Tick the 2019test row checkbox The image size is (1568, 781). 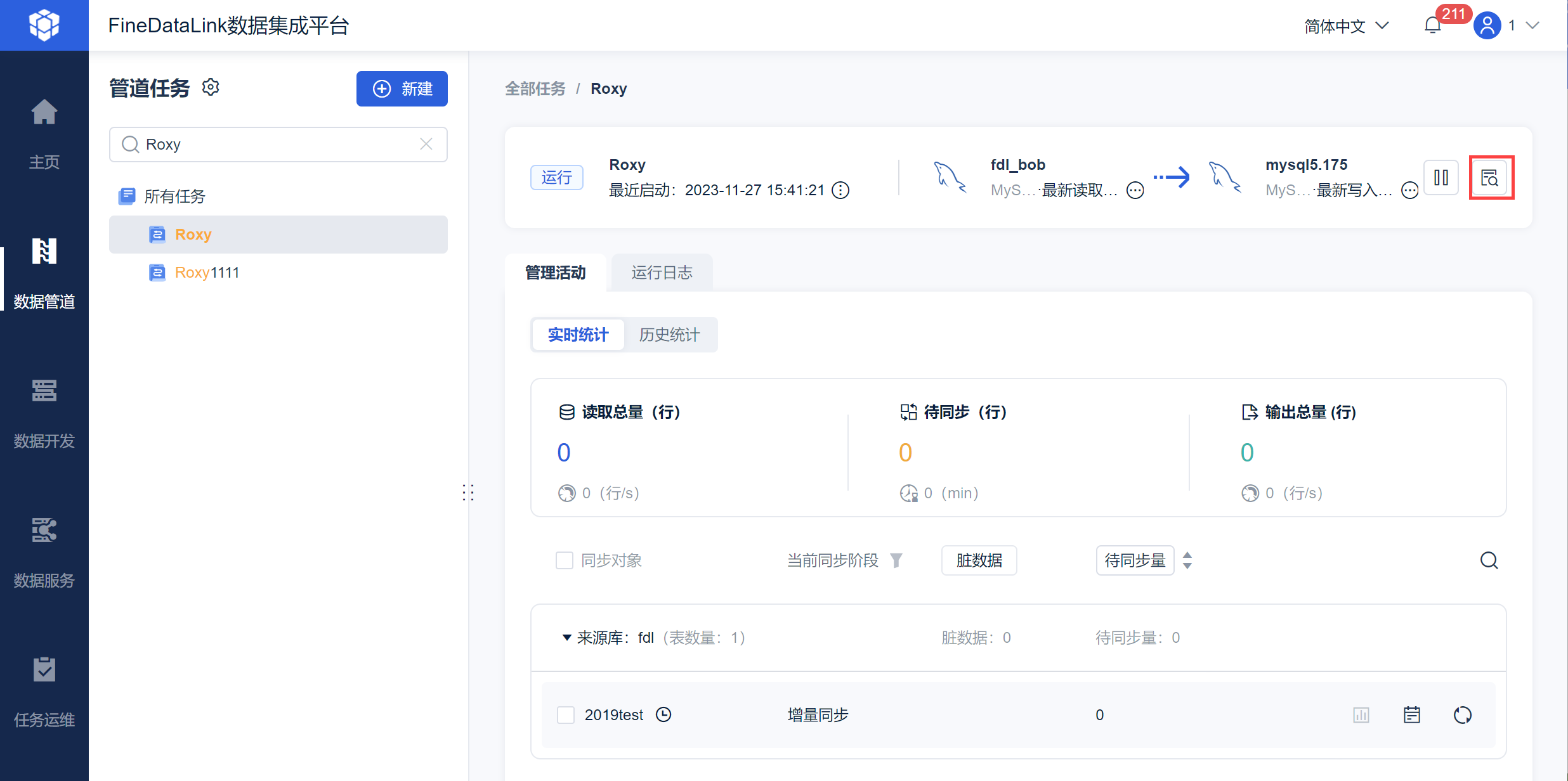(x=565, y=715)
